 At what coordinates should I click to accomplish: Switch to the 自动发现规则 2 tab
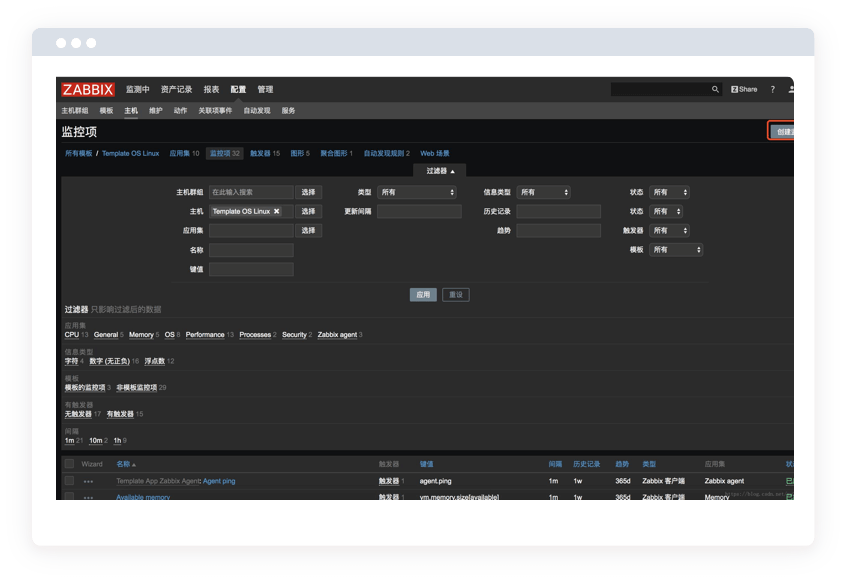coord(387,153)
